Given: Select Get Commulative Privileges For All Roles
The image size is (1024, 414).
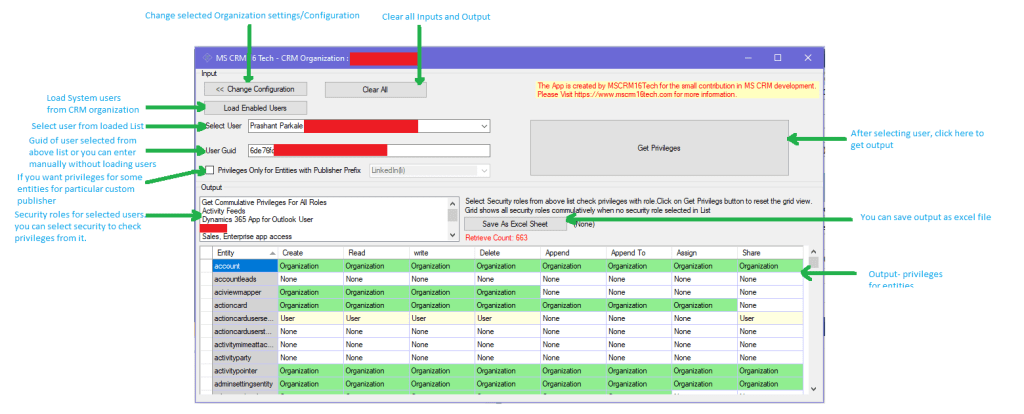Looking at the screenshot, I should pos(264,202).
